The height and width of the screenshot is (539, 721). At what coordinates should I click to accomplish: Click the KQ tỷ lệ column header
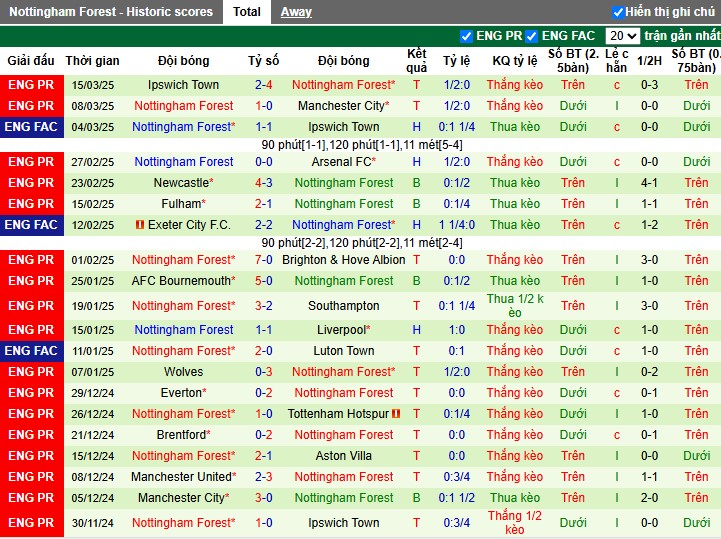pos(515,61)
